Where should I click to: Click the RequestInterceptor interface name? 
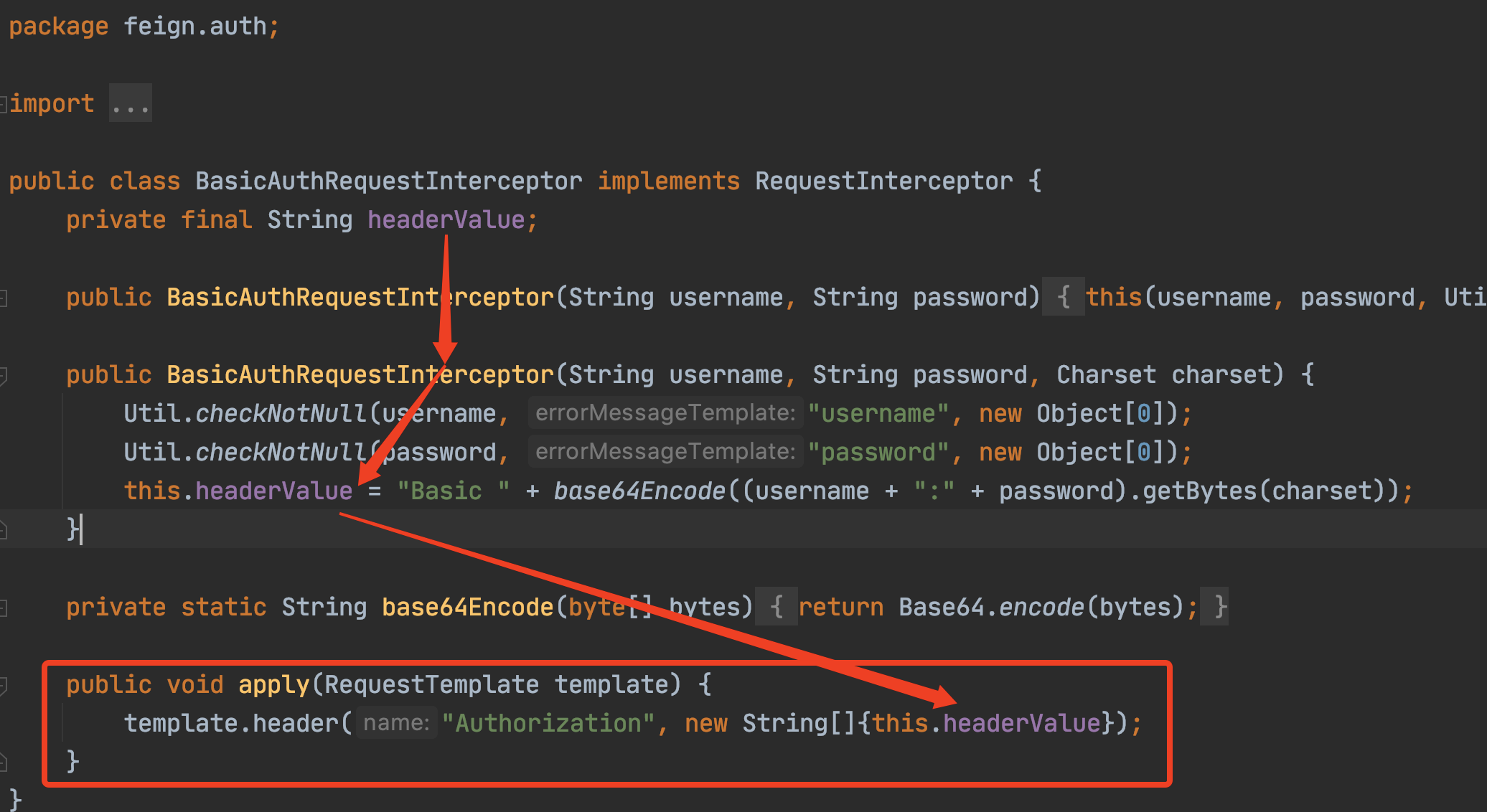tap(883, 181)
